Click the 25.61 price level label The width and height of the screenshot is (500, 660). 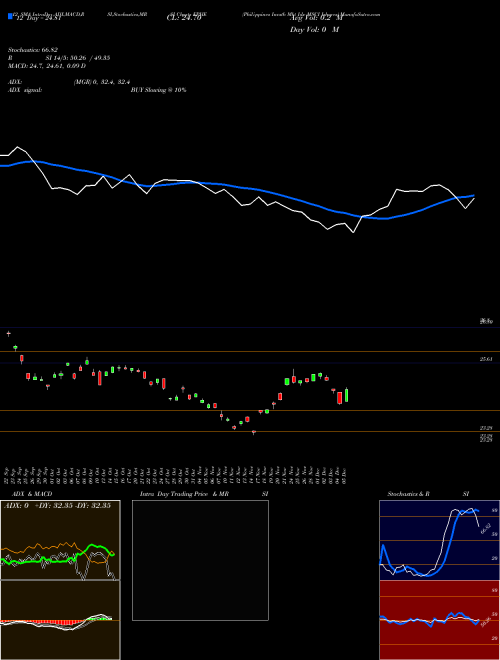coord(486,359)
